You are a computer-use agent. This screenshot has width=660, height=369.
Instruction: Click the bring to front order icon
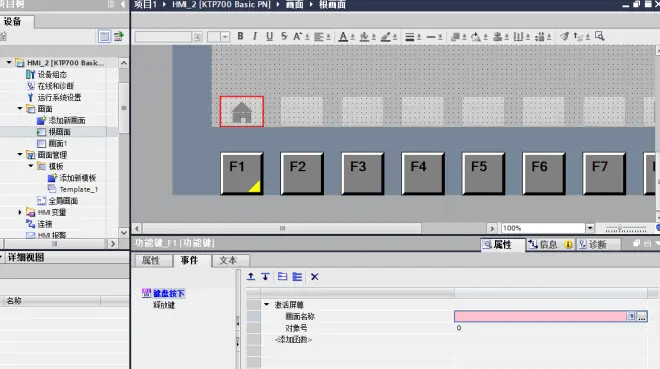(x=455, y=37)
